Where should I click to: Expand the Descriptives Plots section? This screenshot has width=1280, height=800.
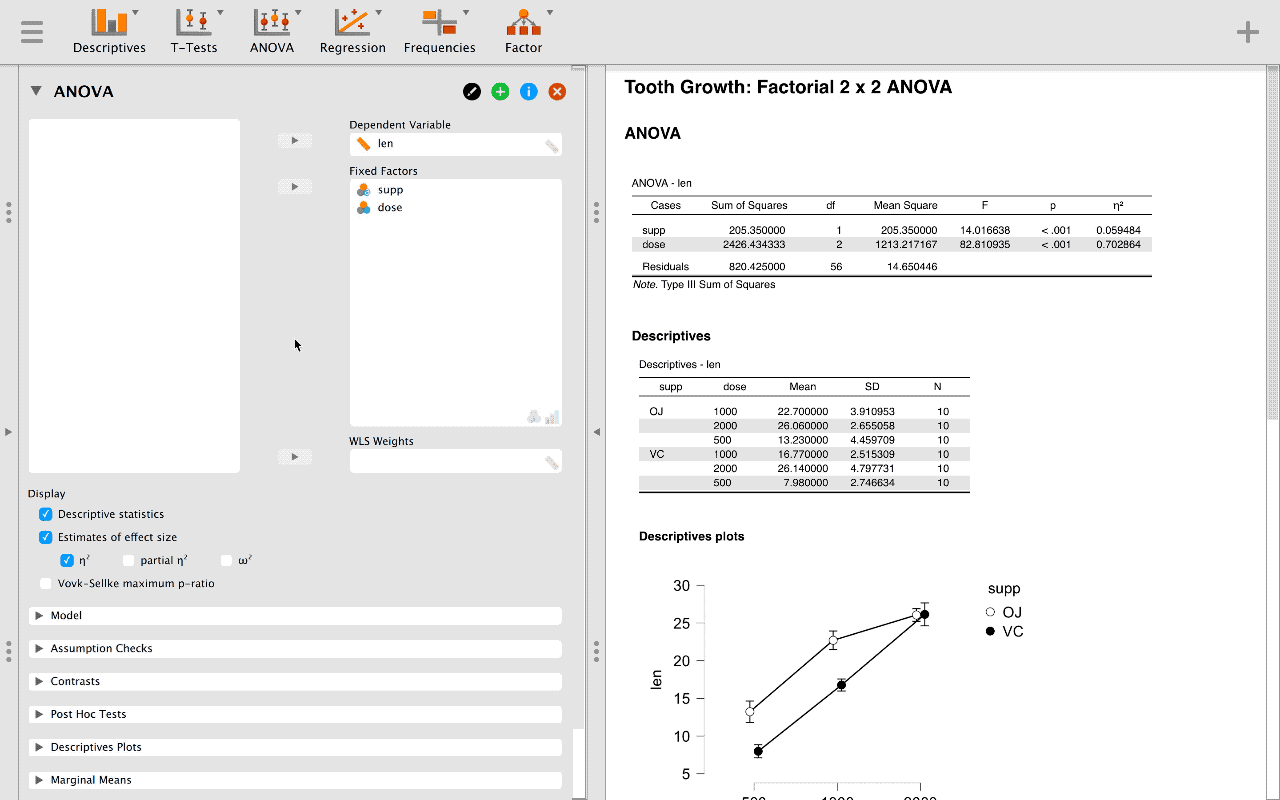[x=295, y=748]
